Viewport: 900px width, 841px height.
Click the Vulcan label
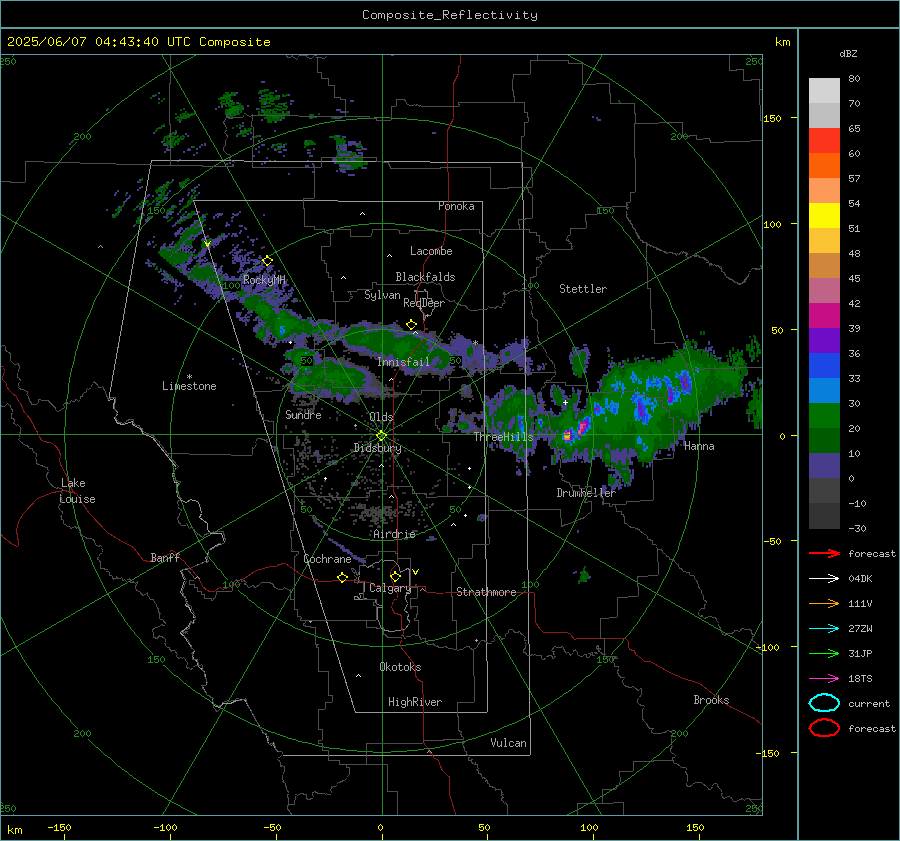pyautogui.click(x=509, y=743)
